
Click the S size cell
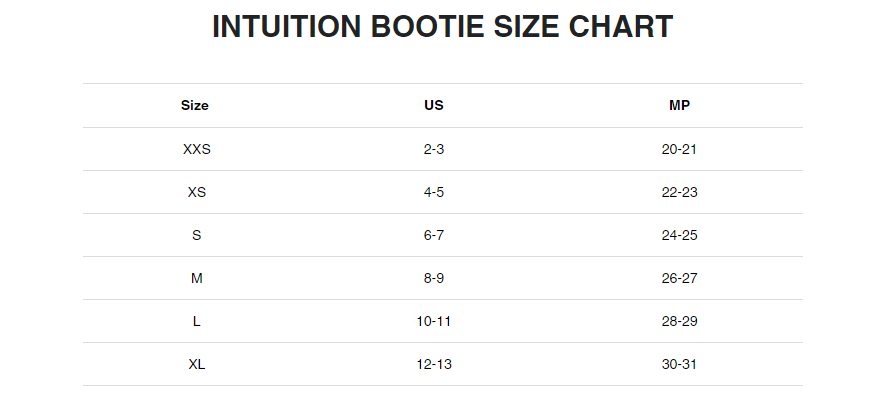(196, 235)
